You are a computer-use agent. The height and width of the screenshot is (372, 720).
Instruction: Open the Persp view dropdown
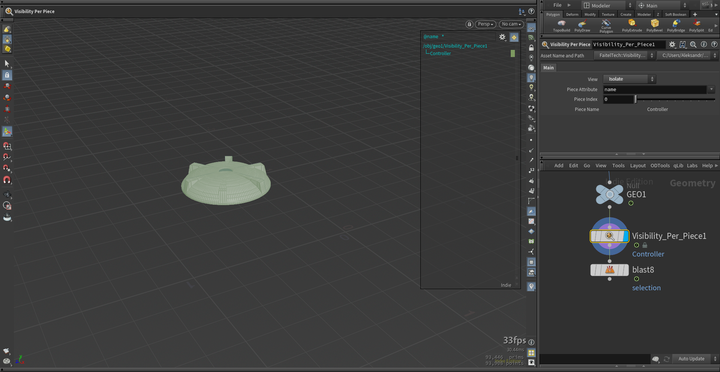tap(485, 24)
